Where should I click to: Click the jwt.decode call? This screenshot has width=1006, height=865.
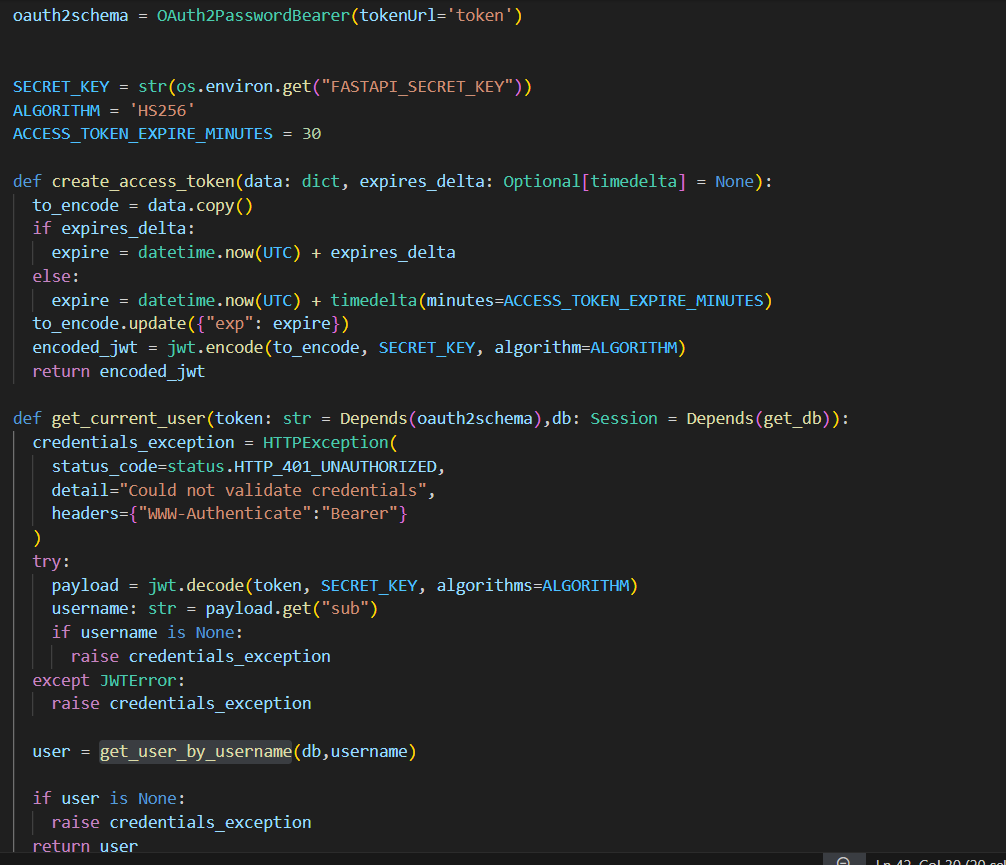coord(196,585)
